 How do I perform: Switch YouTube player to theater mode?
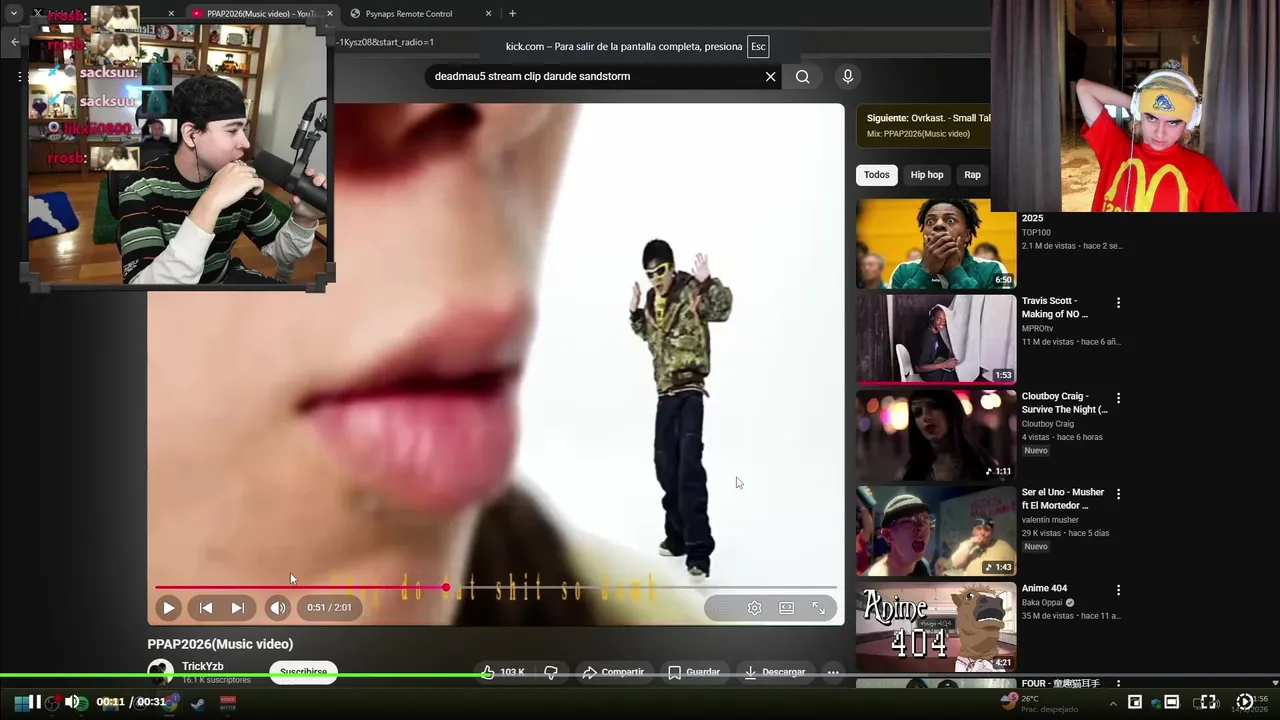786,608
